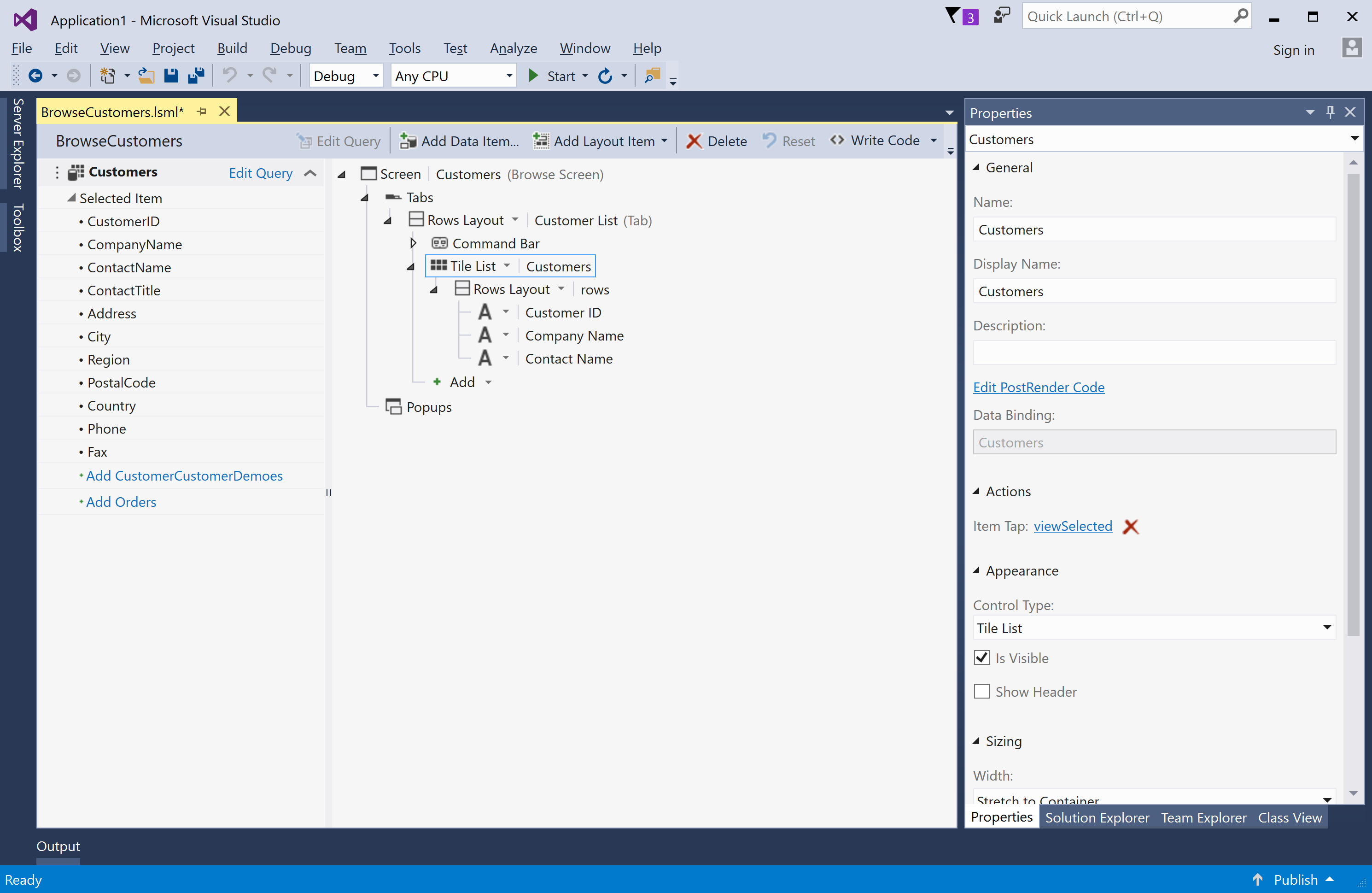Screen dimensions: 1372x893
Task: Pin the BrowseCustomers.lsml tab
Action: tap(202, 112)
